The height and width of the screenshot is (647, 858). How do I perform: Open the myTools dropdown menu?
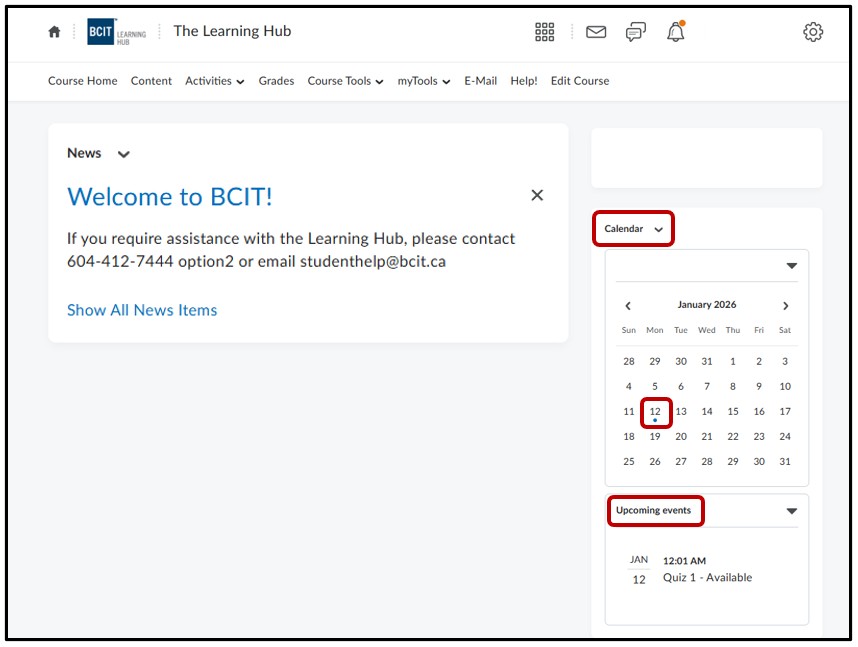pos(423,81)
